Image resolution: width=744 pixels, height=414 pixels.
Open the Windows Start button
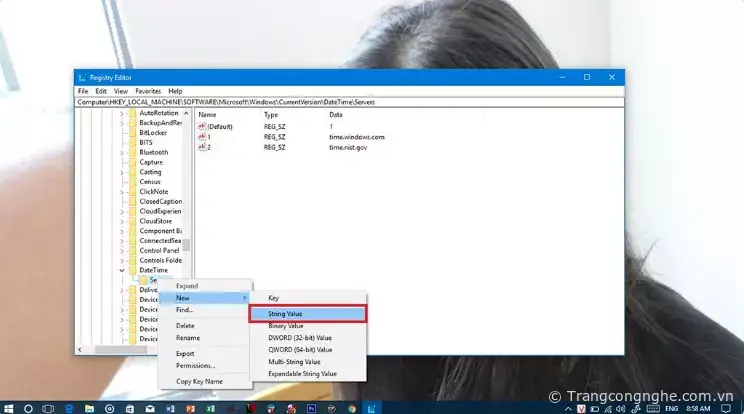[x=8, y=408]
